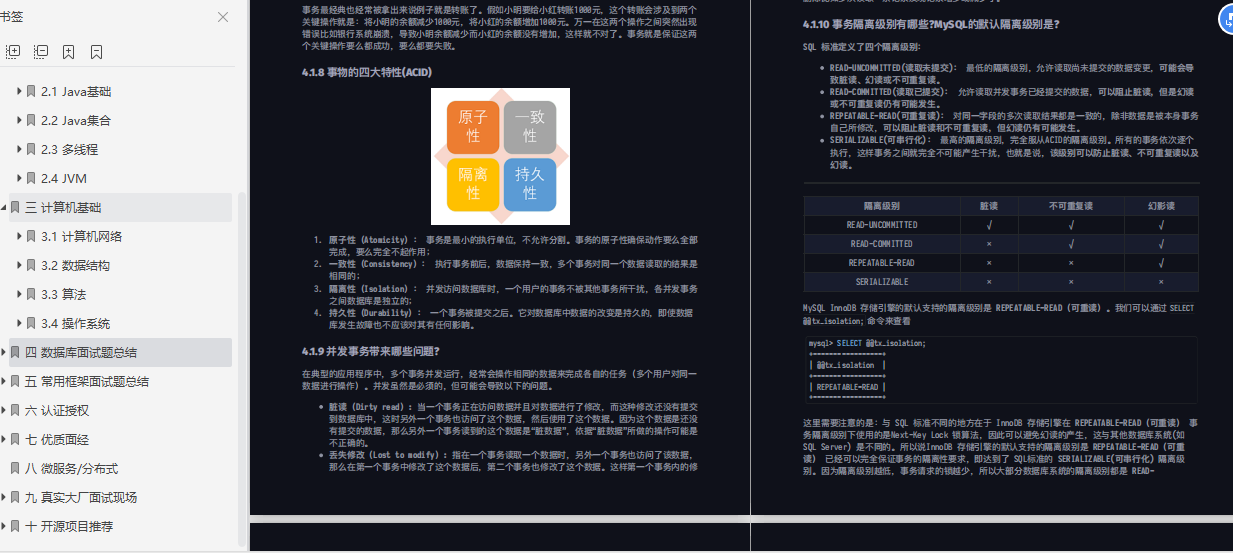Select the 三 计算机基础 bookmark
Screen dimensions: 1233x553
pos(63,207)
